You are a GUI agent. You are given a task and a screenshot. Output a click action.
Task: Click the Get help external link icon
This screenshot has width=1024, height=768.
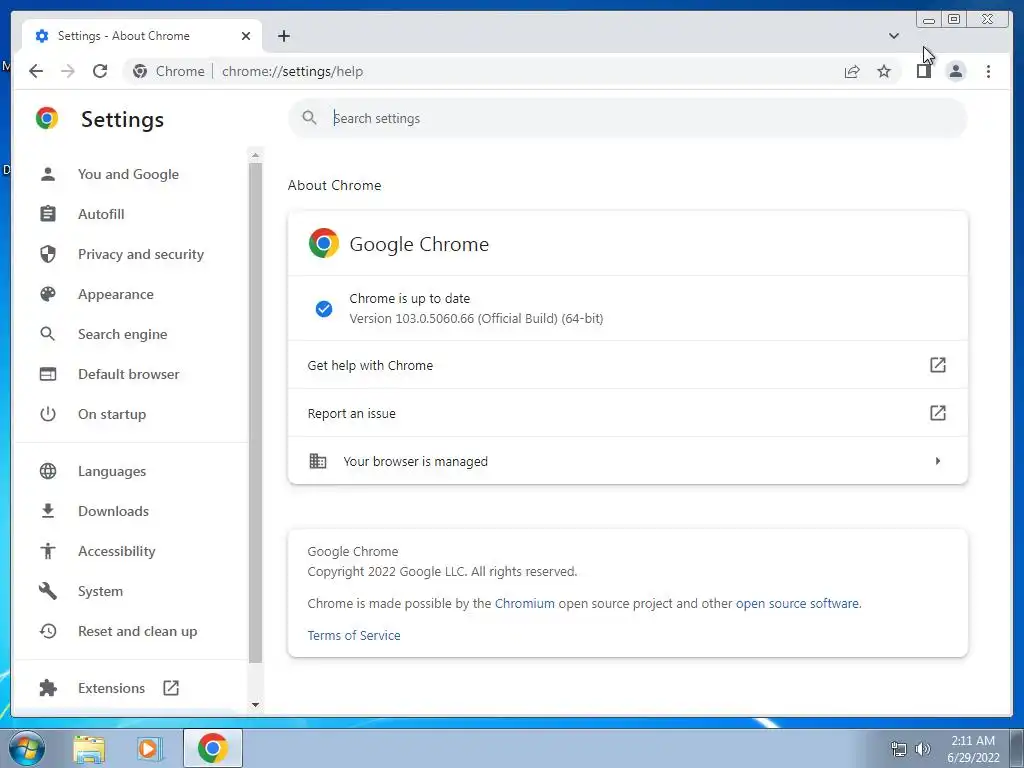pyautogui.click(x=938, y=365)
